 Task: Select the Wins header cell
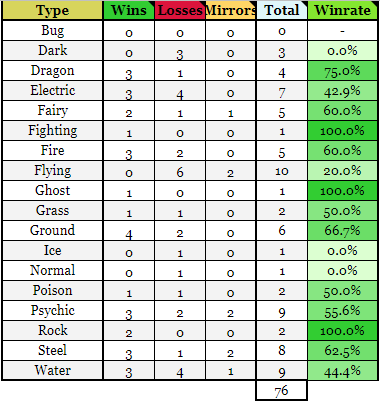tap(129, 10)
